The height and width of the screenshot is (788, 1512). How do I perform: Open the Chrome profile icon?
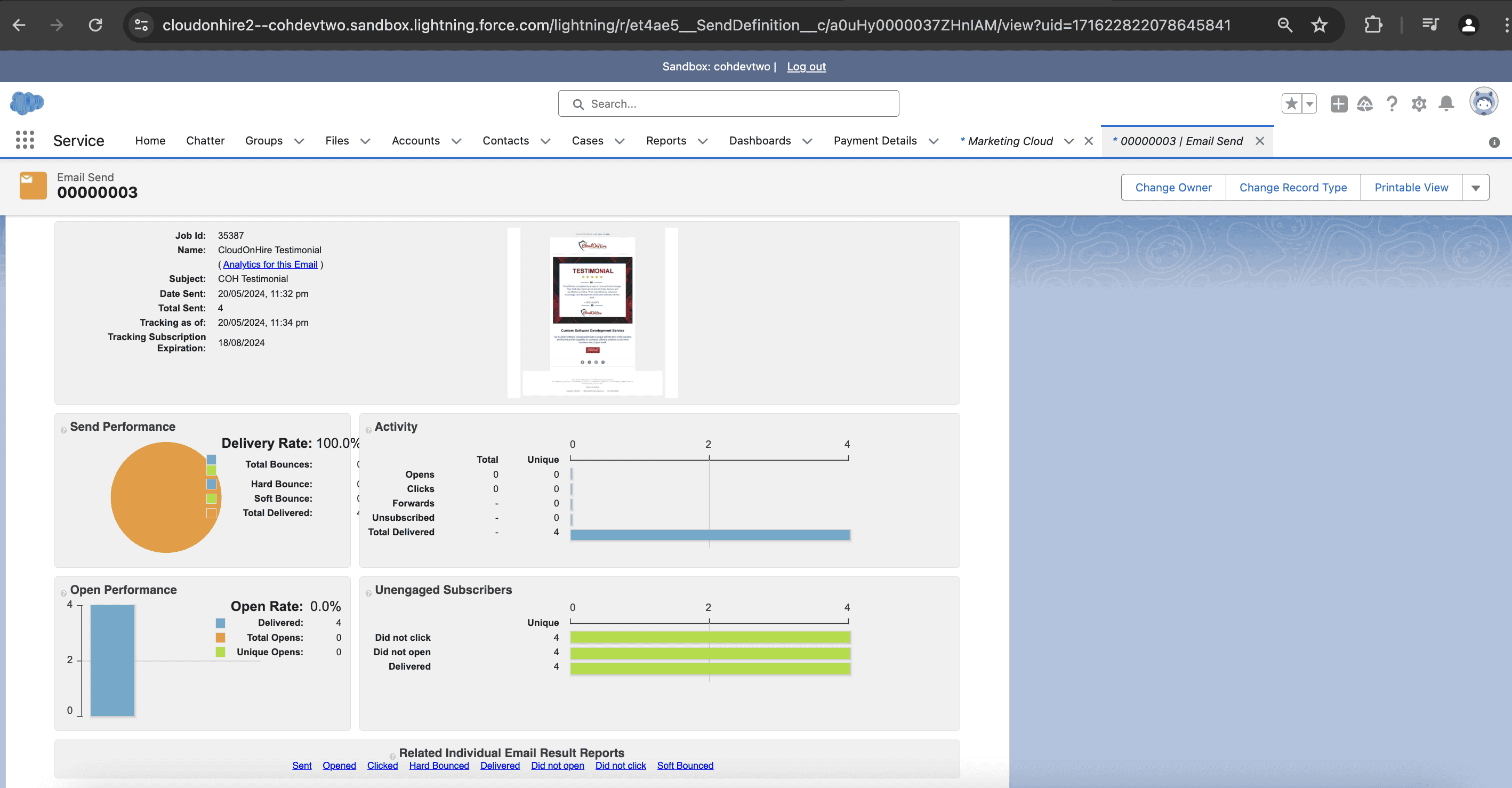tap(1469, 25)
